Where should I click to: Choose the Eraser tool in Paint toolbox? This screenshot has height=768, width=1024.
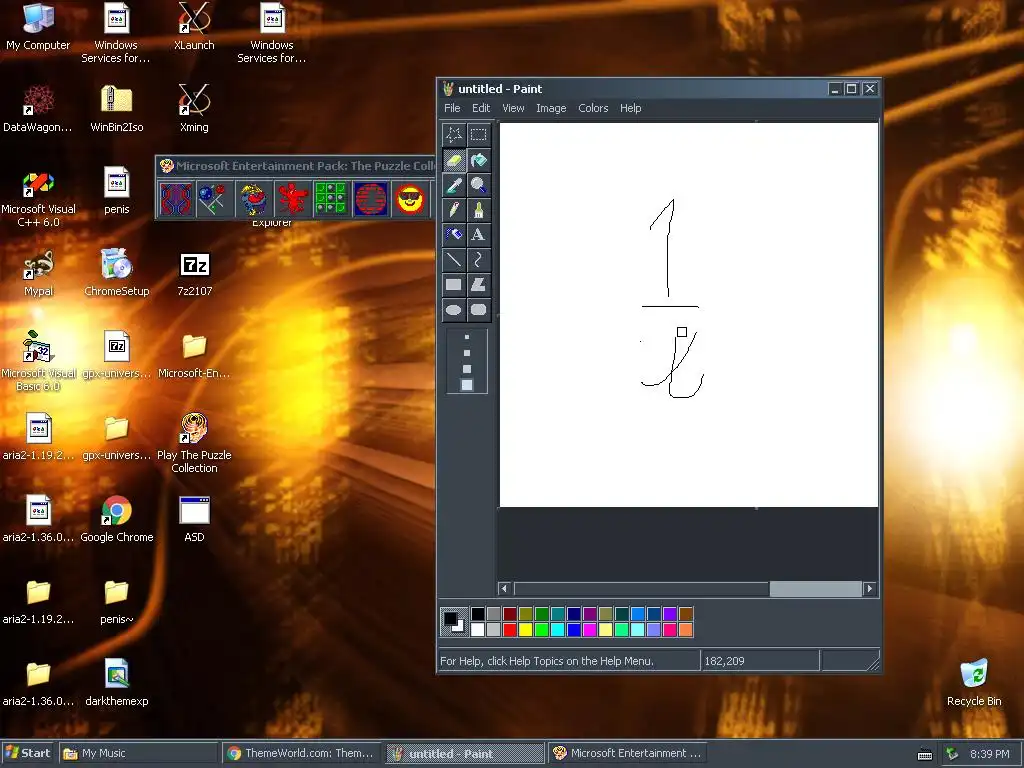tap(453, 160)
